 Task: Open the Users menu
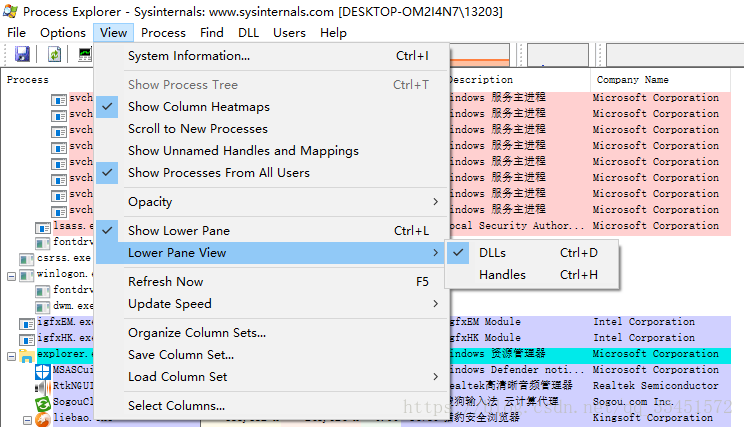click(x=289, y=33)
